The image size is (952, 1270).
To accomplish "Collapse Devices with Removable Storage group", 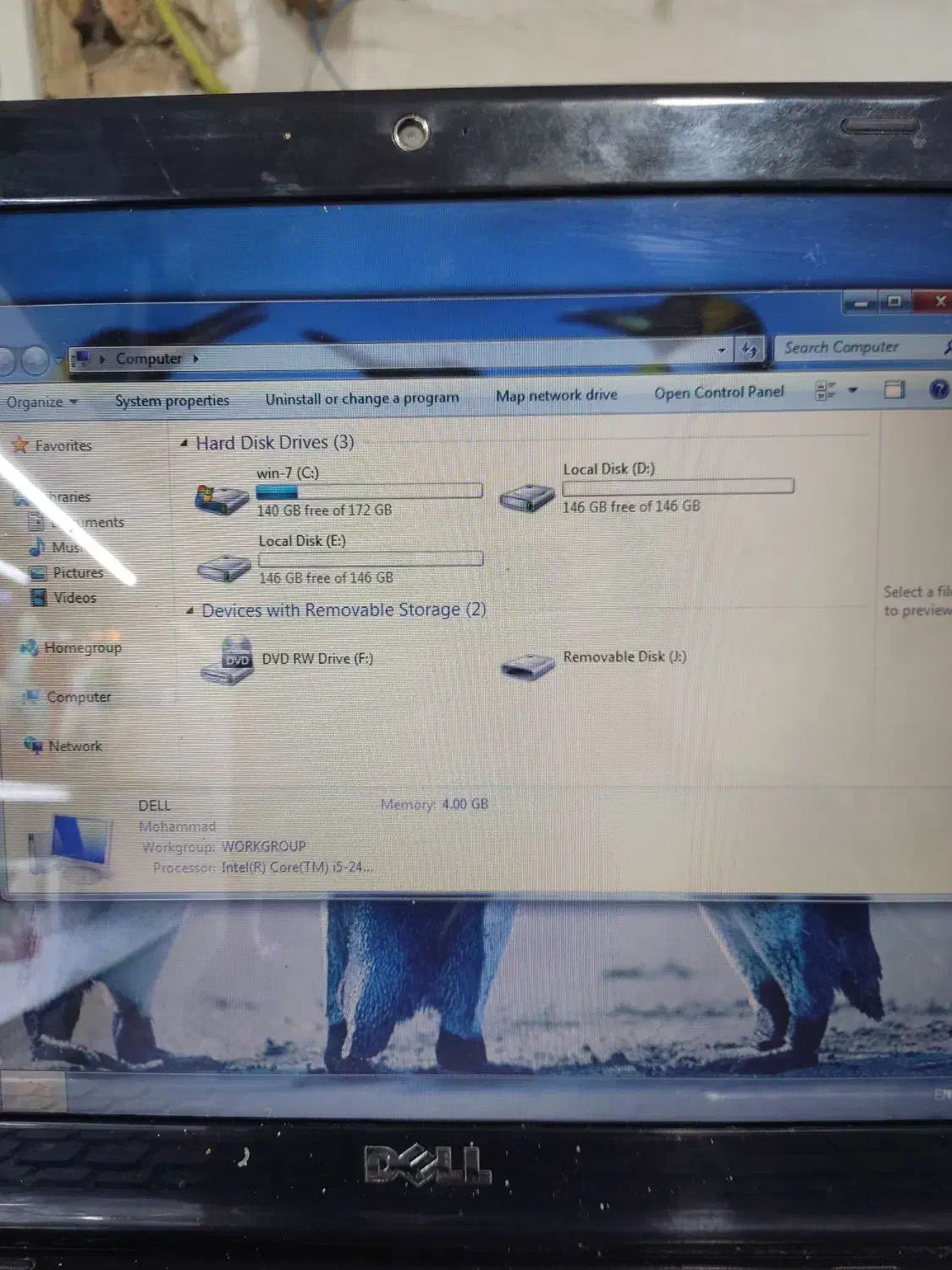I will tap(190, 611).
